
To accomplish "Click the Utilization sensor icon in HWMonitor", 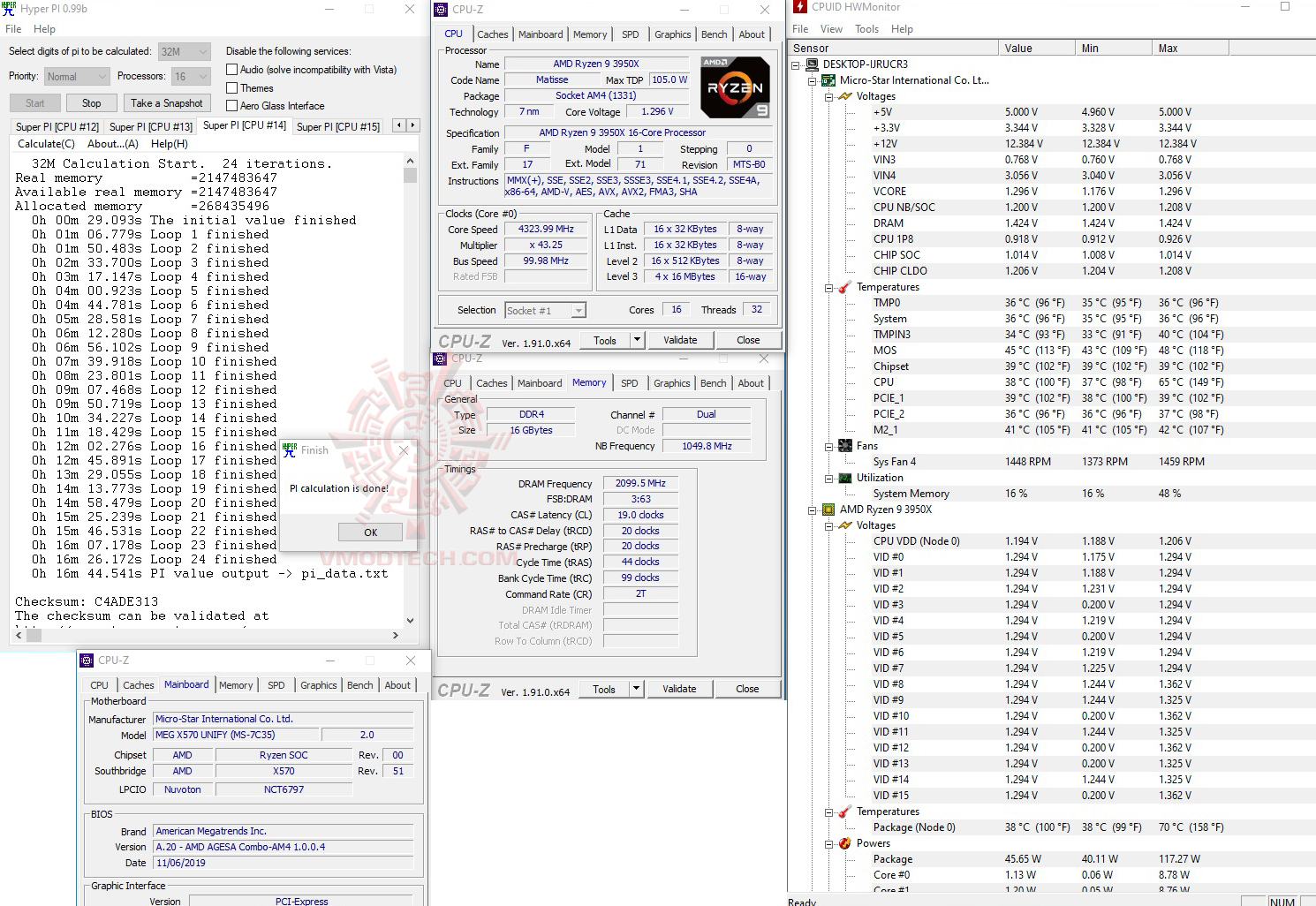I will point(845,478).
